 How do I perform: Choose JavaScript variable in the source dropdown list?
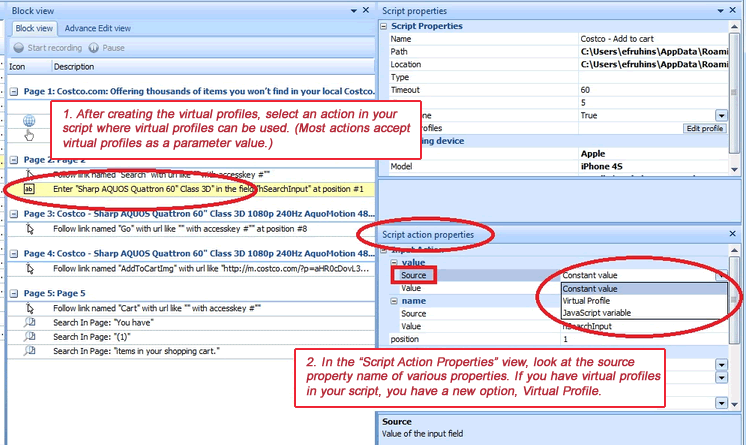[644, 313]
